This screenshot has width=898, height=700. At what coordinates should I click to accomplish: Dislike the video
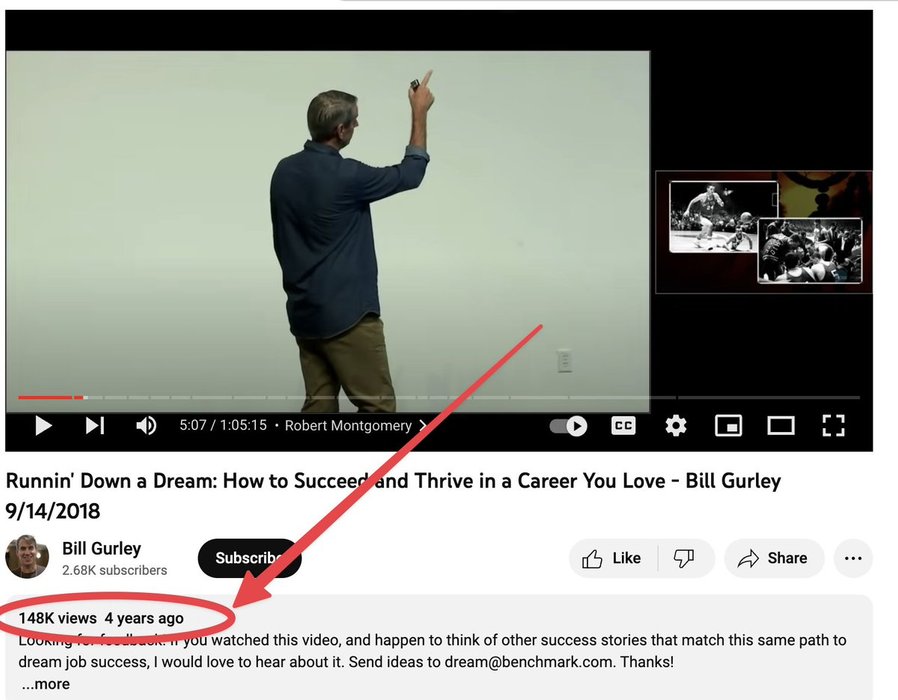pyautogui.click(x=684, y=558)
